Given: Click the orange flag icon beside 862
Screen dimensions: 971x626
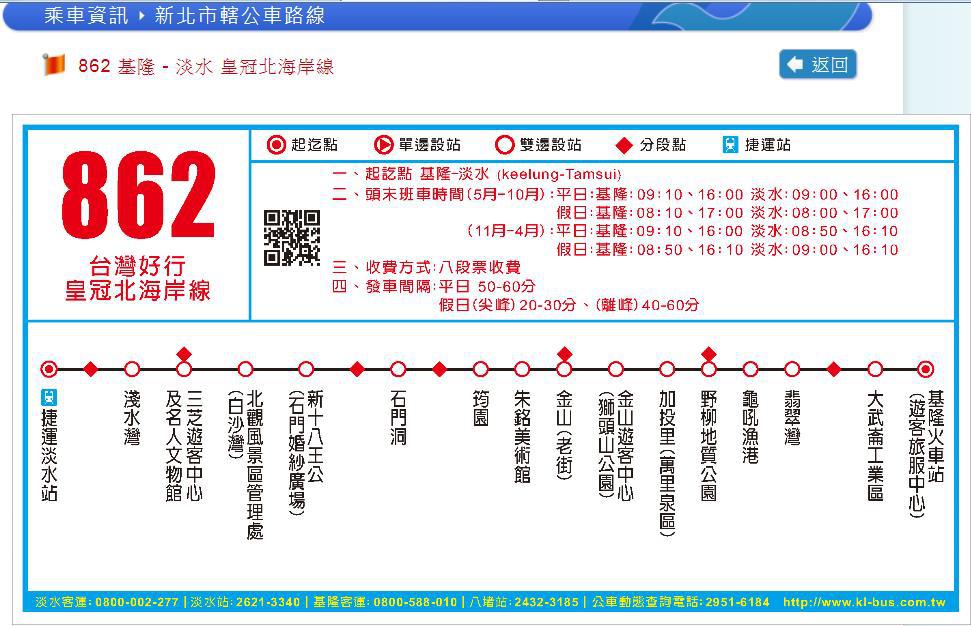Looking at the screenshot, I should [53, 65].
